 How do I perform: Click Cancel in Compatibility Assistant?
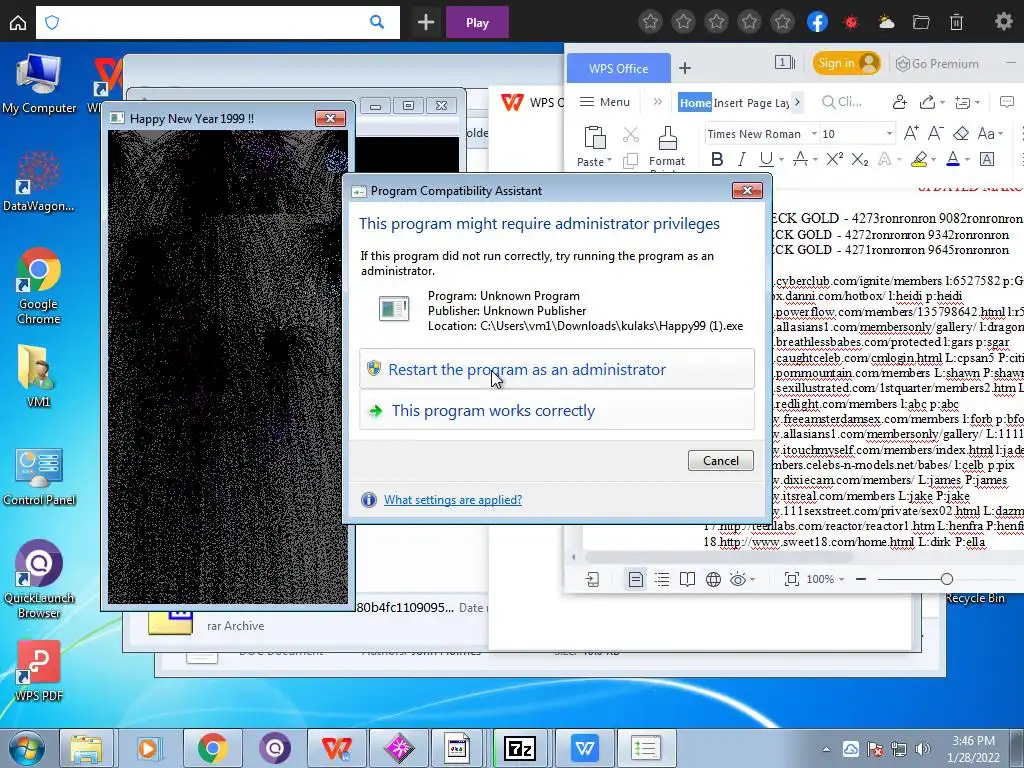720,460
